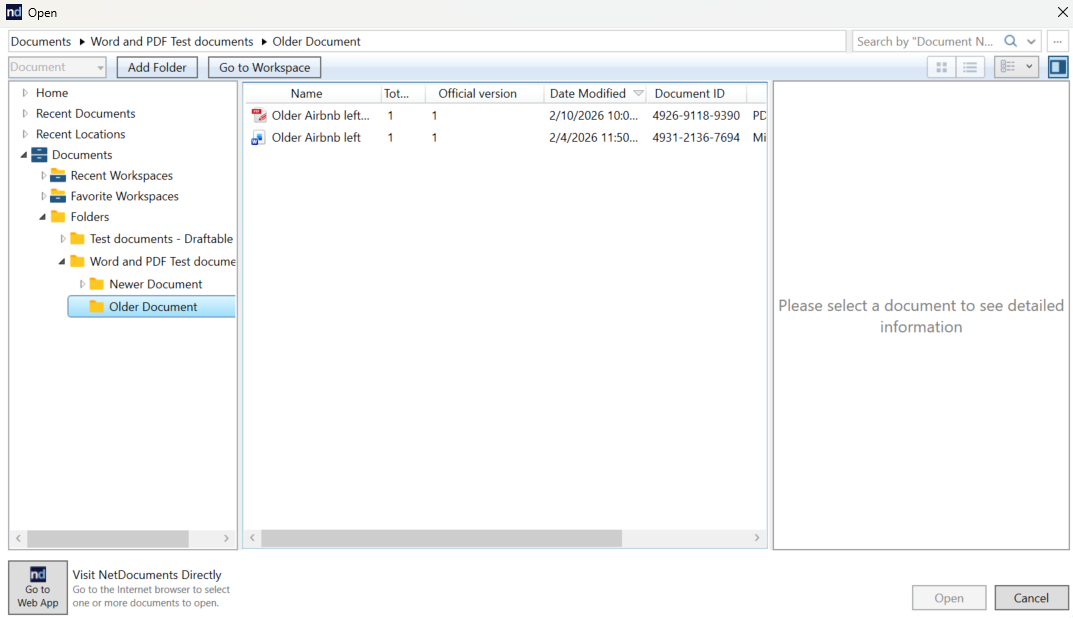Select Recent Locations in the tree

(x=81, y=134)
